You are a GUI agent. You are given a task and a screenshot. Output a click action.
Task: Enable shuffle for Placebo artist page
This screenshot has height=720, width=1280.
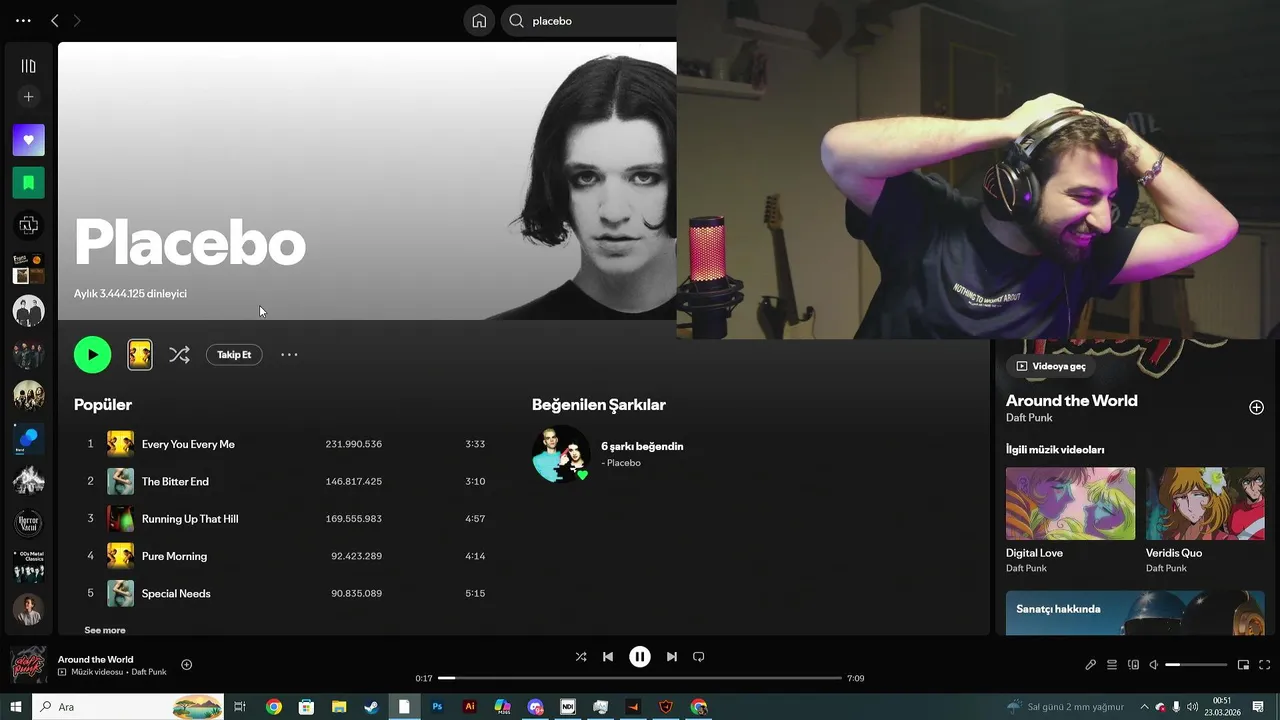tap(179, 354)
